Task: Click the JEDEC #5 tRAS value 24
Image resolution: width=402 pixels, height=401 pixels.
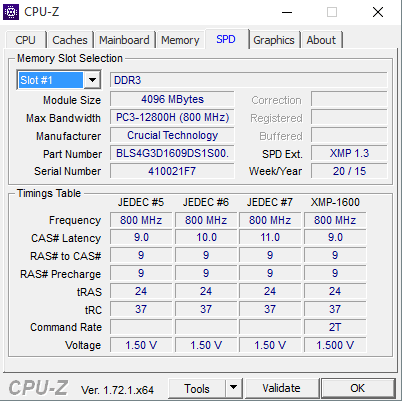Action: click(x=141, y=292)
